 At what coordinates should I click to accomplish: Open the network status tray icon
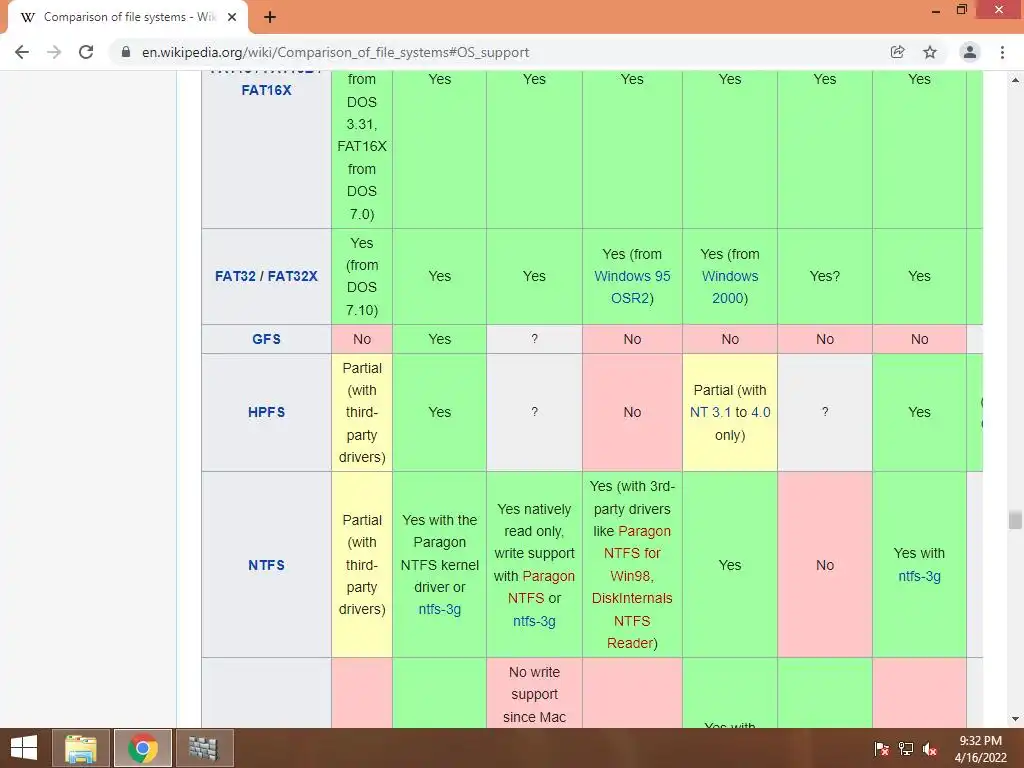pos(906,749)
